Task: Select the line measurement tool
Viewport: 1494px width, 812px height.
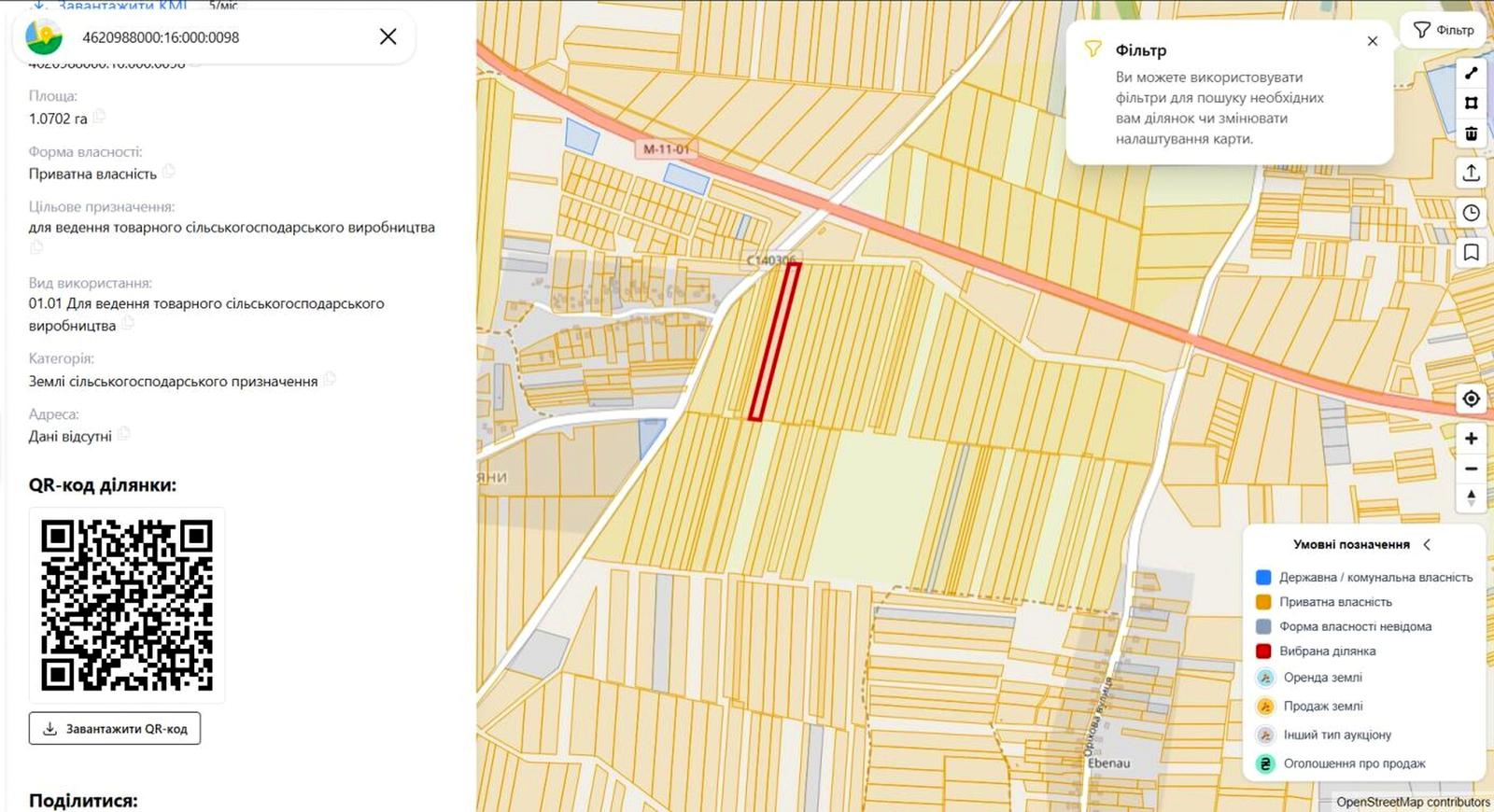Action: pyautogui.click(x=1471, y=73)
